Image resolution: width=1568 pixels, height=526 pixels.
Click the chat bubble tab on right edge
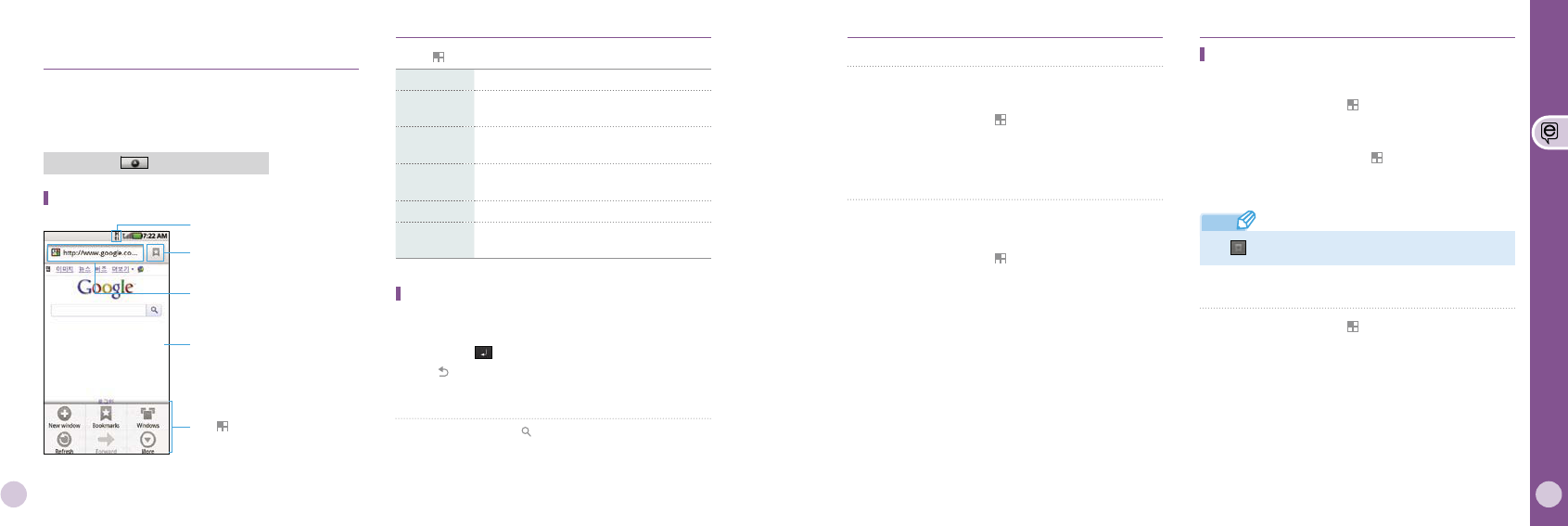click(x=1549, y=132)
